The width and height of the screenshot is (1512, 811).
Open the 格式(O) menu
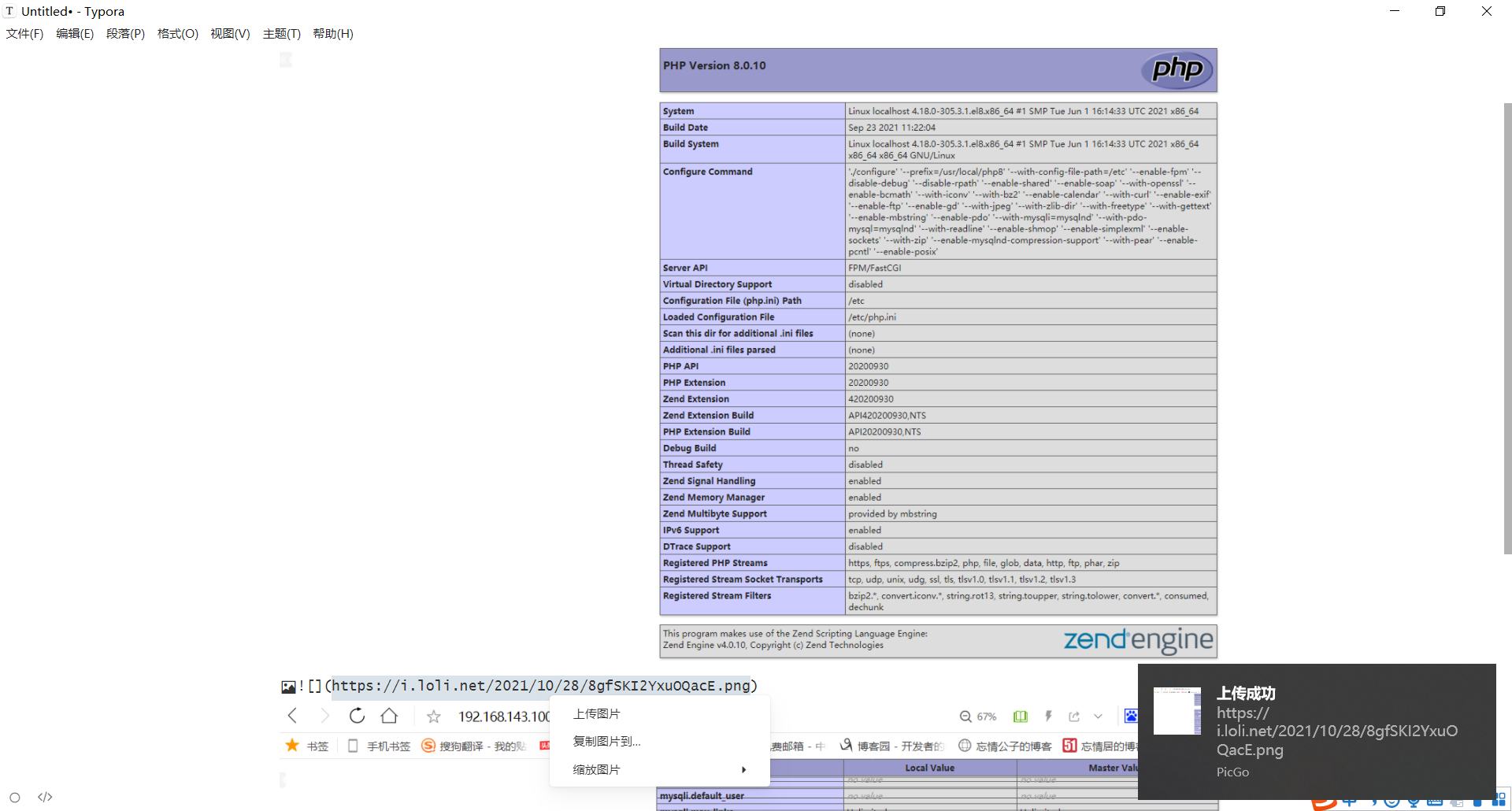178,34
